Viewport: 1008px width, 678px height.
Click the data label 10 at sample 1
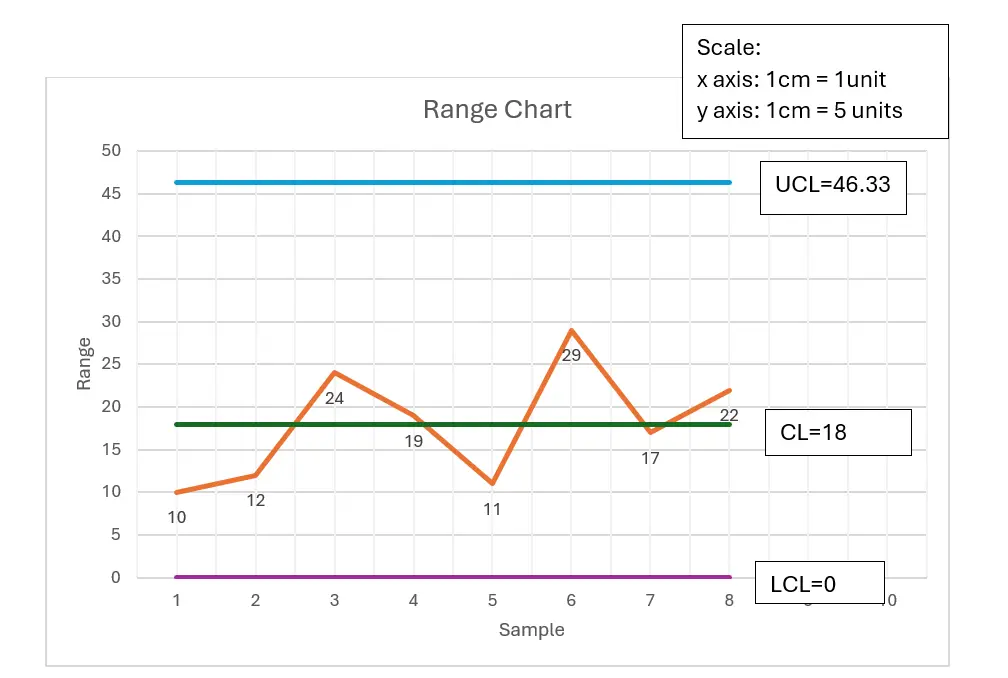(177, 517)
